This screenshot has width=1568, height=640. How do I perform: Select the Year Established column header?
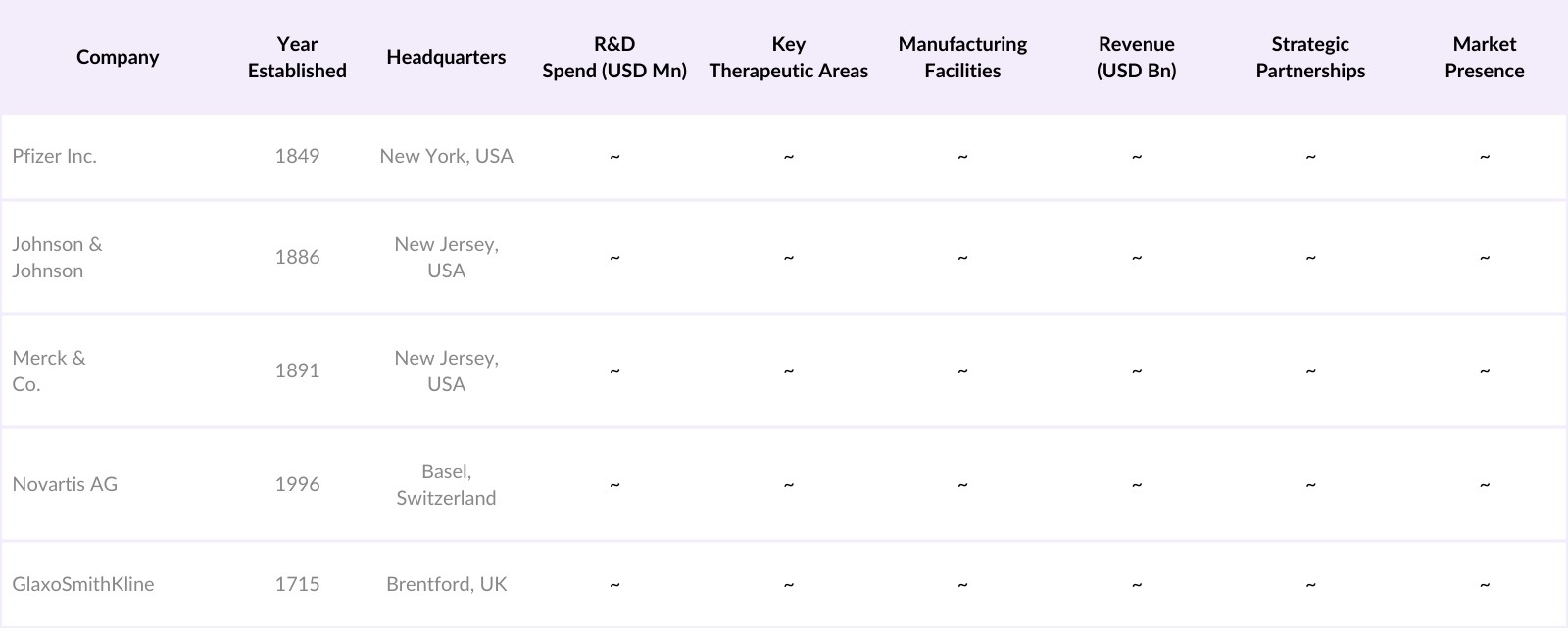297,57
